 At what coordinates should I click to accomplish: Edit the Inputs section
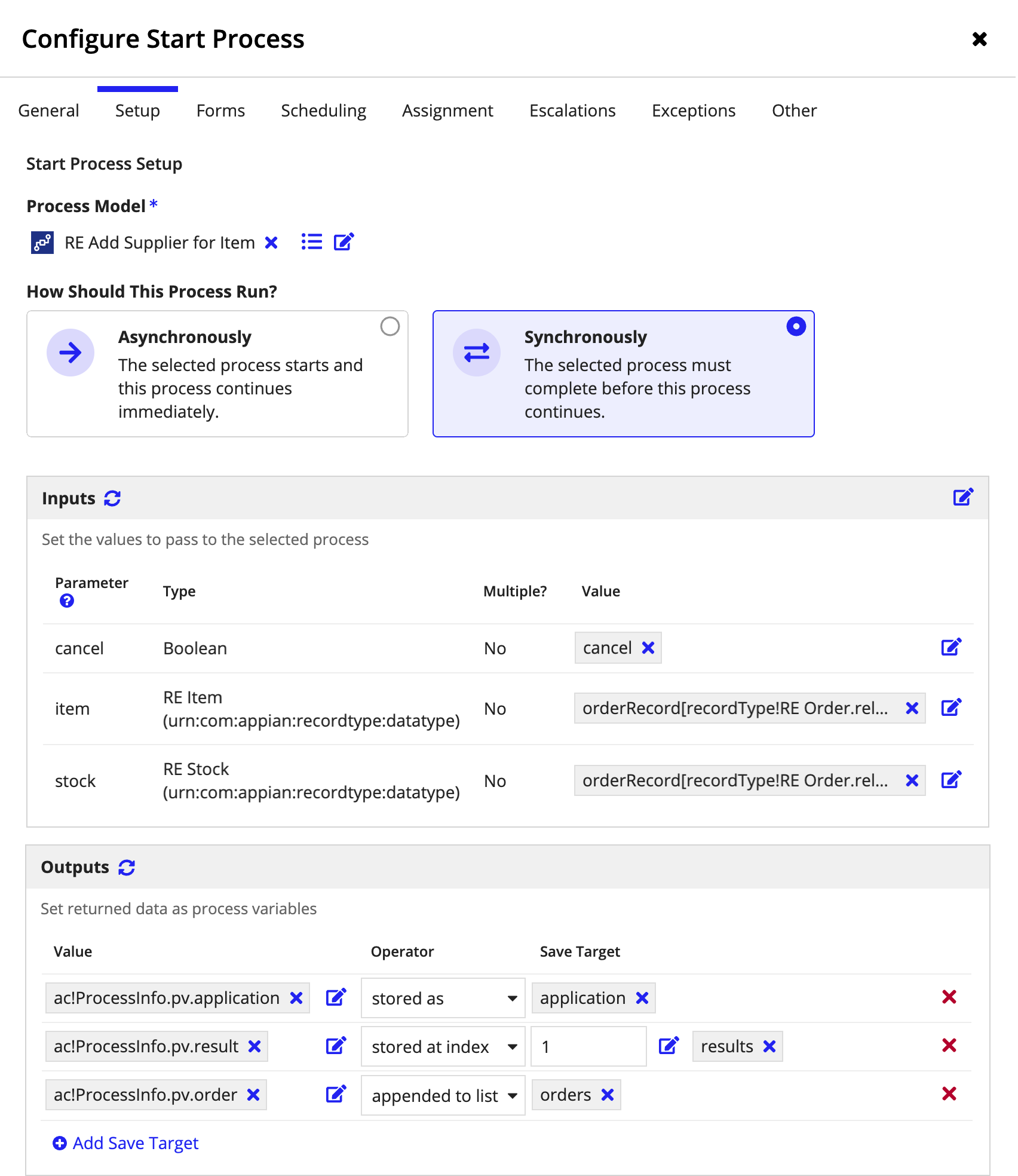pos(963,497)
